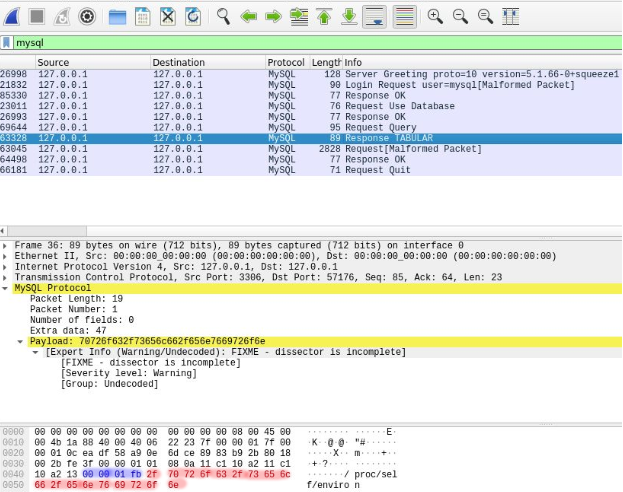Viewport: 623px width, 492px height.
Task: Jump to the first packet
Action: 324,16
